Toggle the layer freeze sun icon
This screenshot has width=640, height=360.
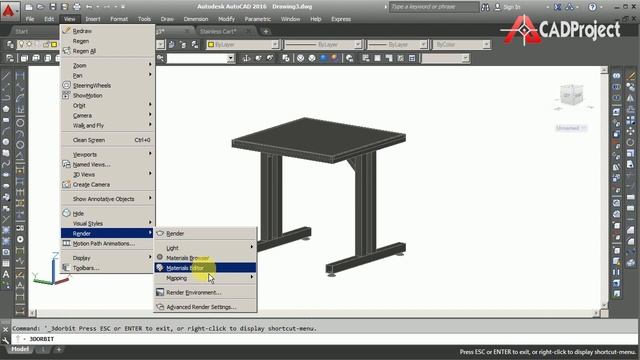(x=29, y=44)
